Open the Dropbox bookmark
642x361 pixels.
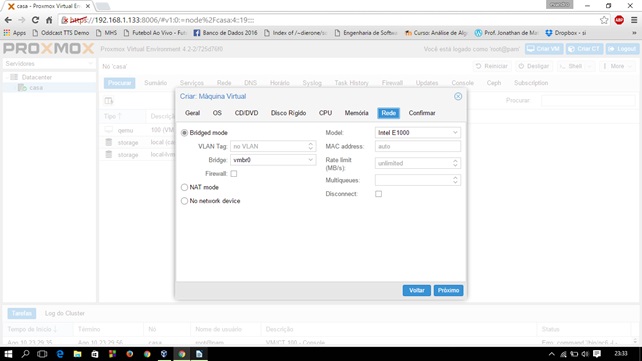coord(566,33)
